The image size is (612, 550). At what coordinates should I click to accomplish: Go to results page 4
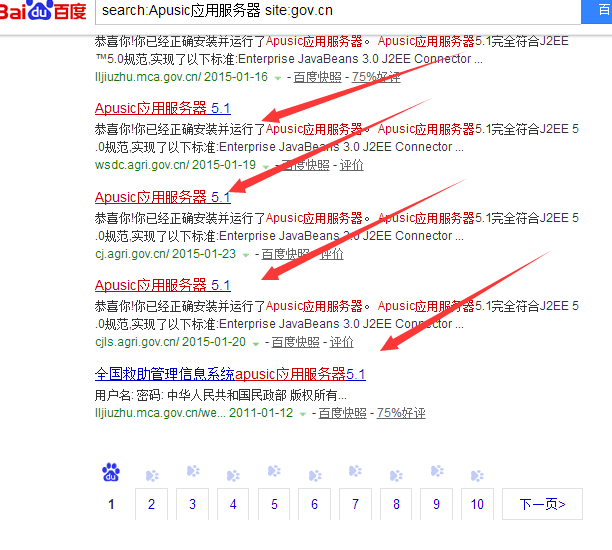click(233, 504)
